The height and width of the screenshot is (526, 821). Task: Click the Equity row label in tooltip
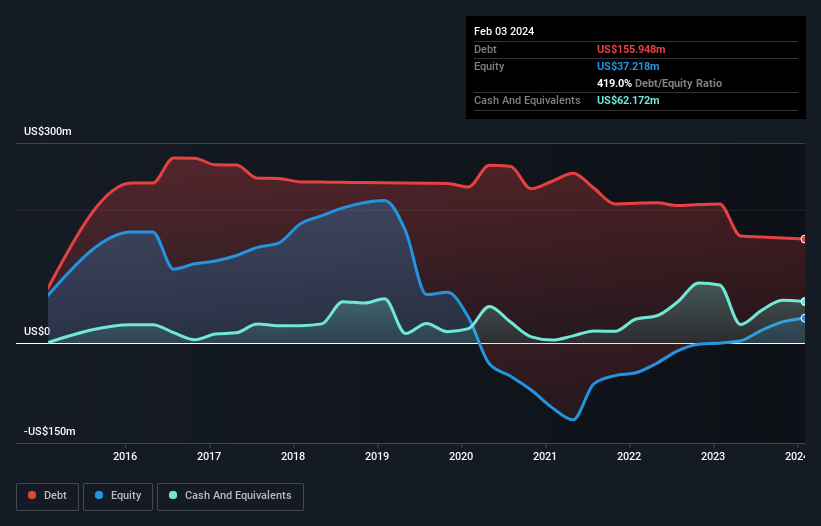pos(489,66)
